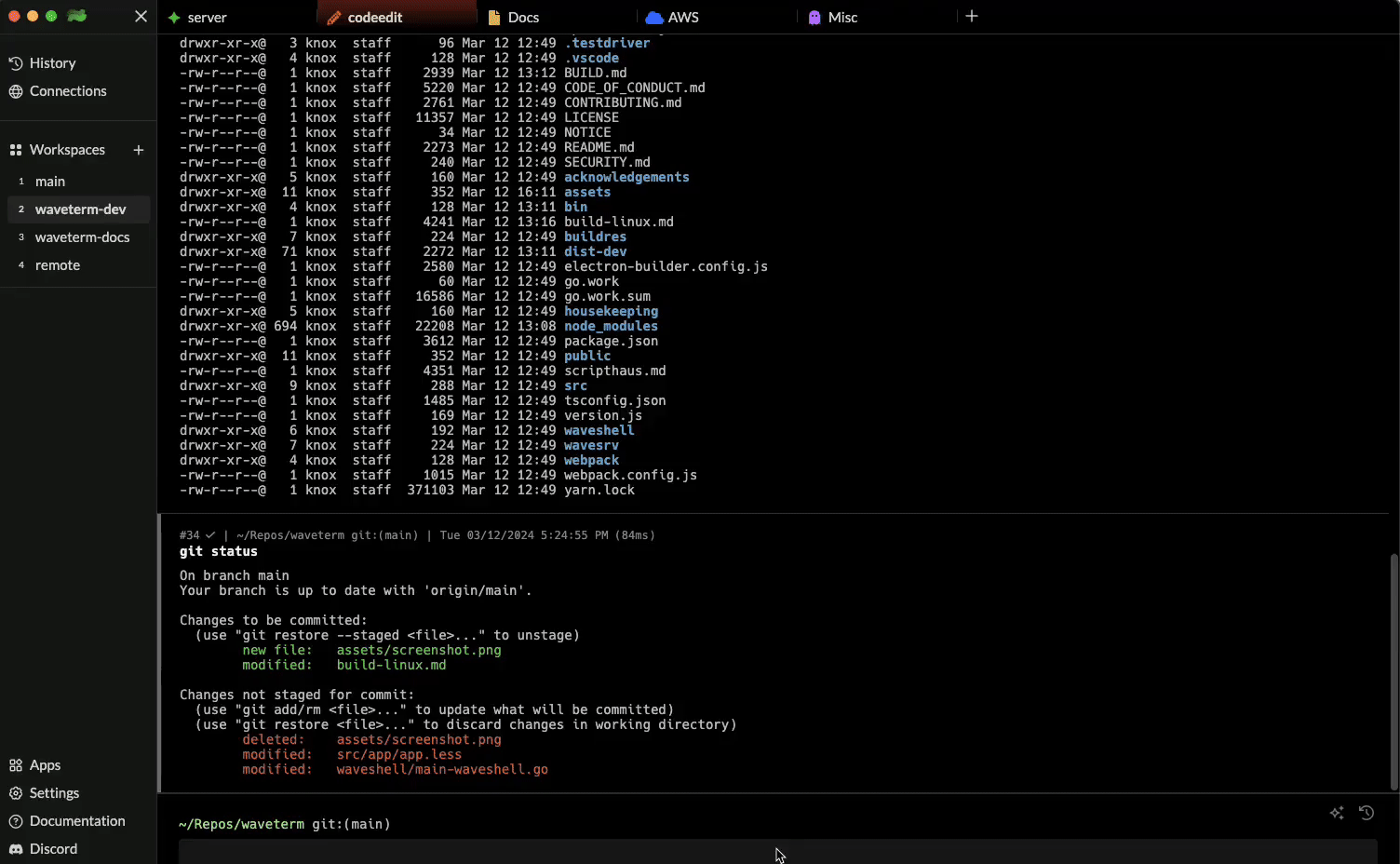Click the Workspaces grid icon
The height and width of the screenshot is (864, 1400).
point(16,150)
